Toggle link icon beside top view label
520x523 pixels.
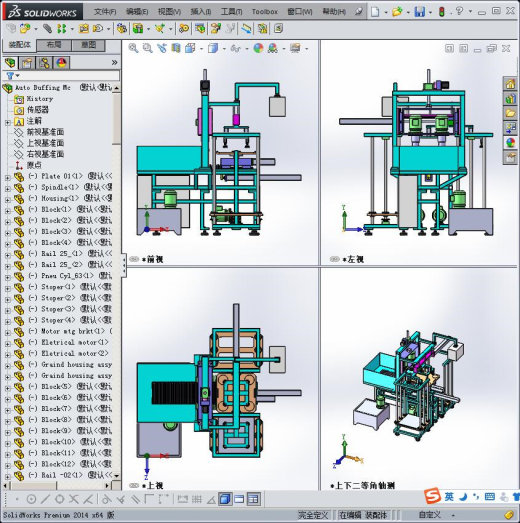[x=134, y=486]
